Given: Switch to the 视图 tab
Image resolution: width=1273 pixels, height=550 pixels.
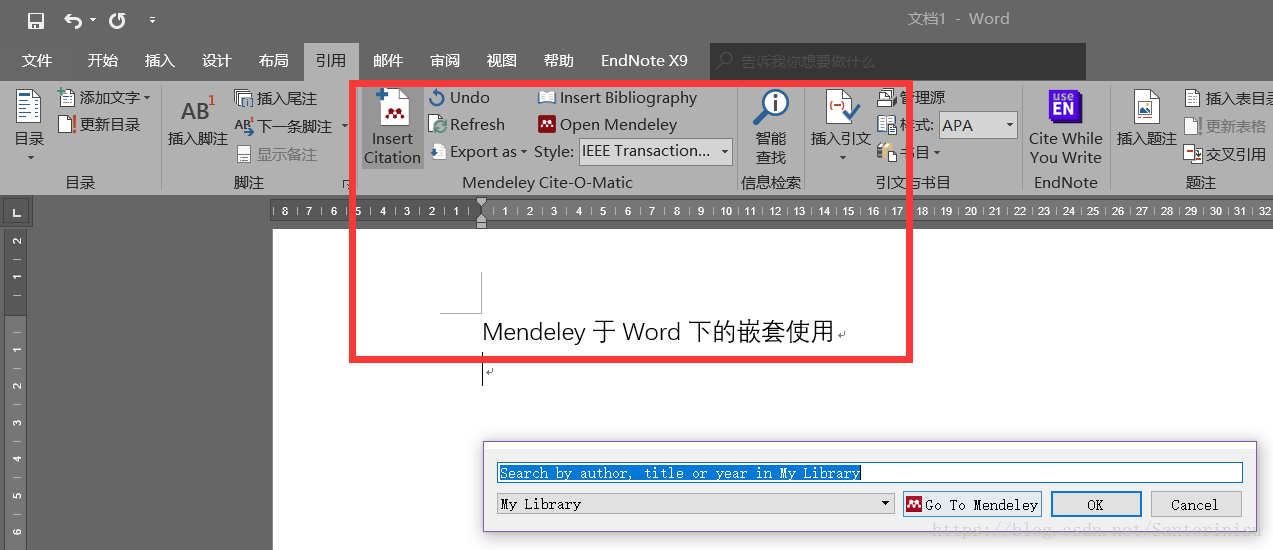Looking at the screenshot, I should pos(502,61).
